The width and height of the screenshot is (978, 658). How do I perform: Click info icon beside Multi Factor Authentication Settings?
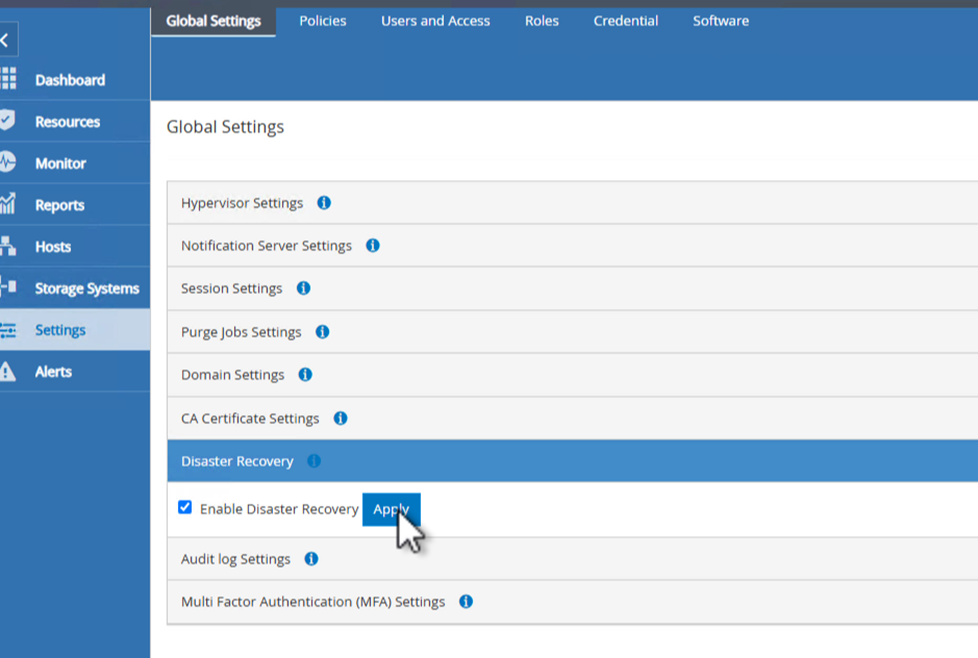[466, 602]
